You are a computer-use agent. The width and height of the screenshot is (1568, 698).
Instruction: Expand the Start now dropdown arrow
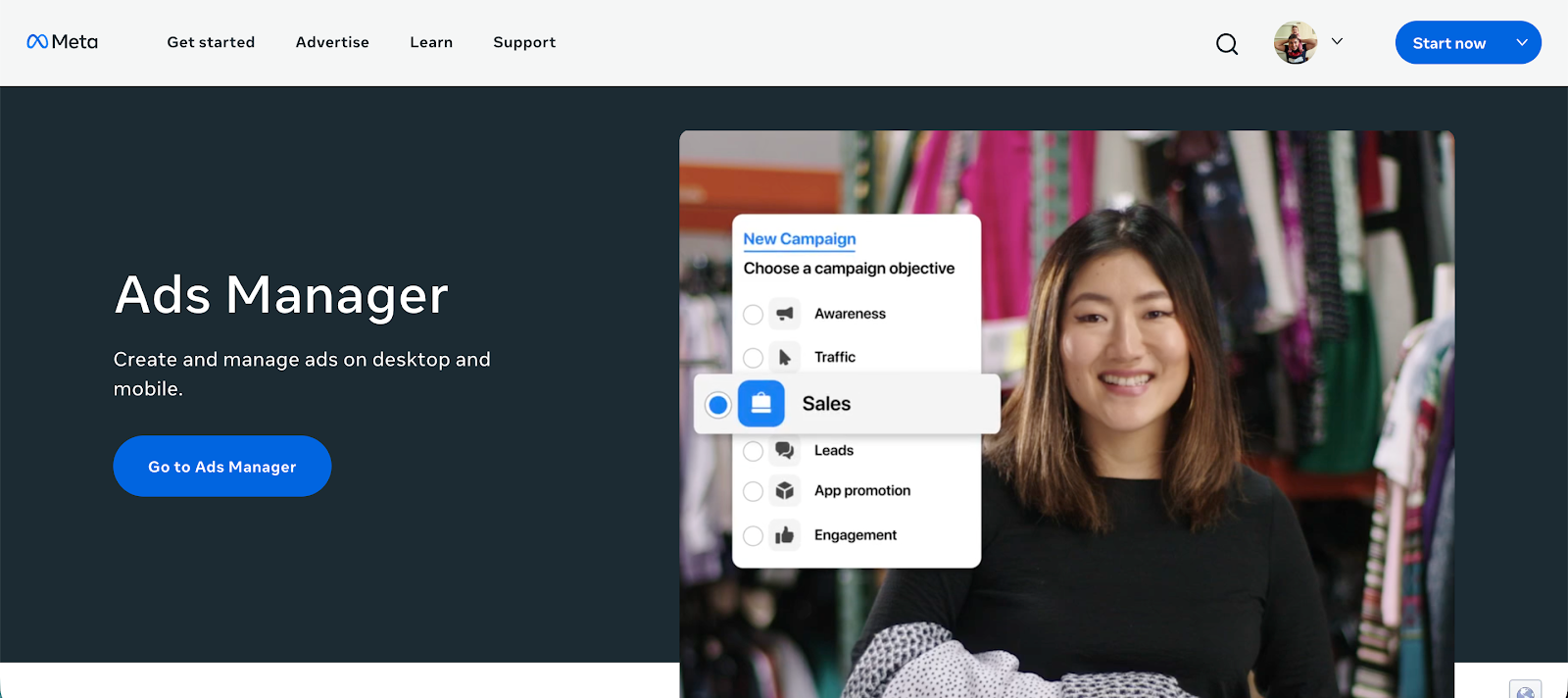1522,43
